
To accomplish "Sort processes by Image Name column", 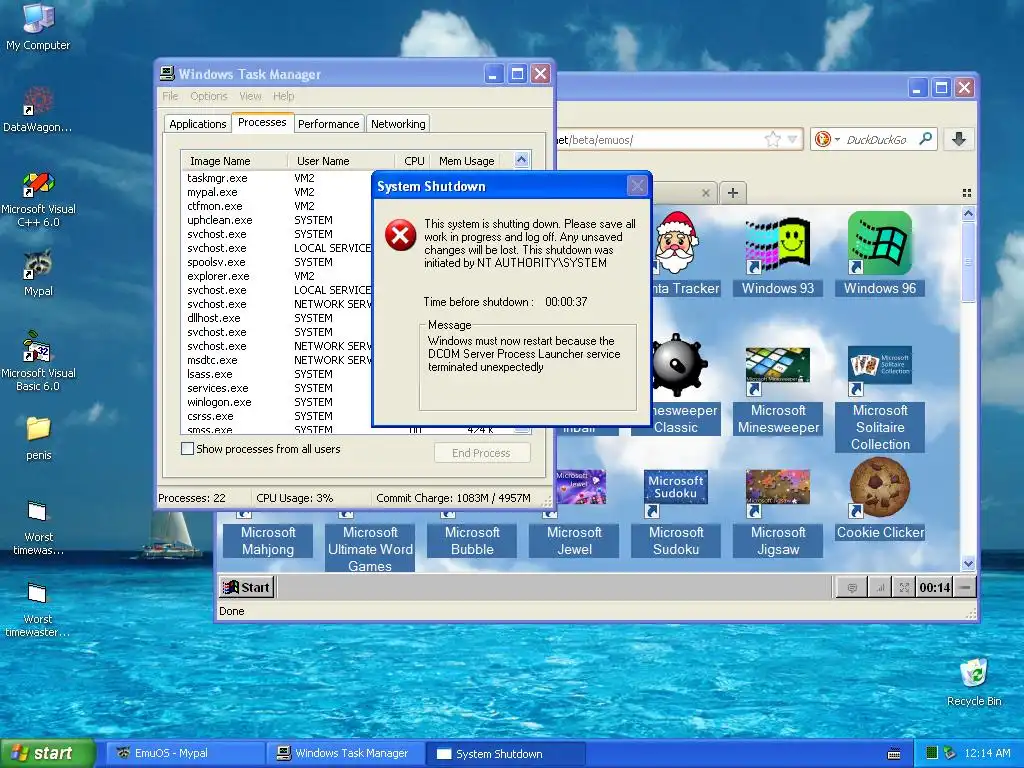I will point(235,161).
